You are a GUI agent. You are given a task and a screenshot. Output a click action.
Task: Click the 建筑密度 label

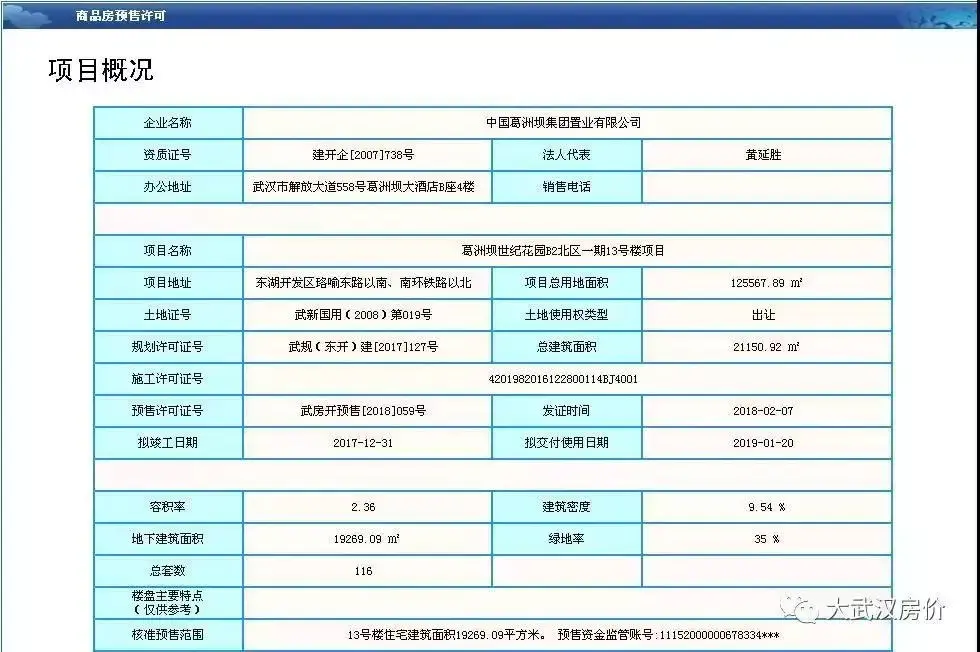click(x=566, y=506)
